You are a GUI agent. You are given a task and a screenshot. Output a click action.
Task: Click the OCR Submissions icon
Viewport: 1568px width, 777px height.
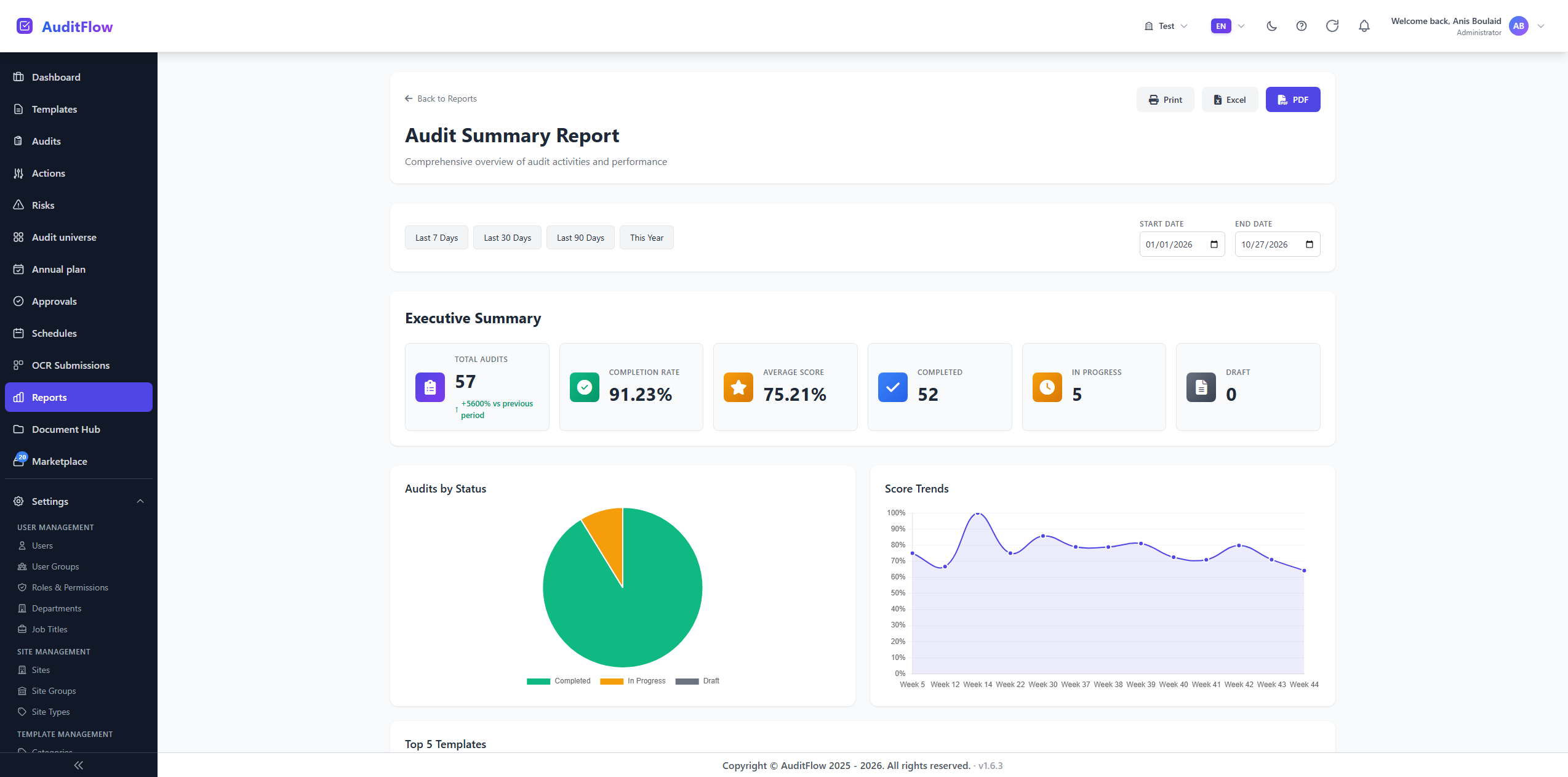18,365
